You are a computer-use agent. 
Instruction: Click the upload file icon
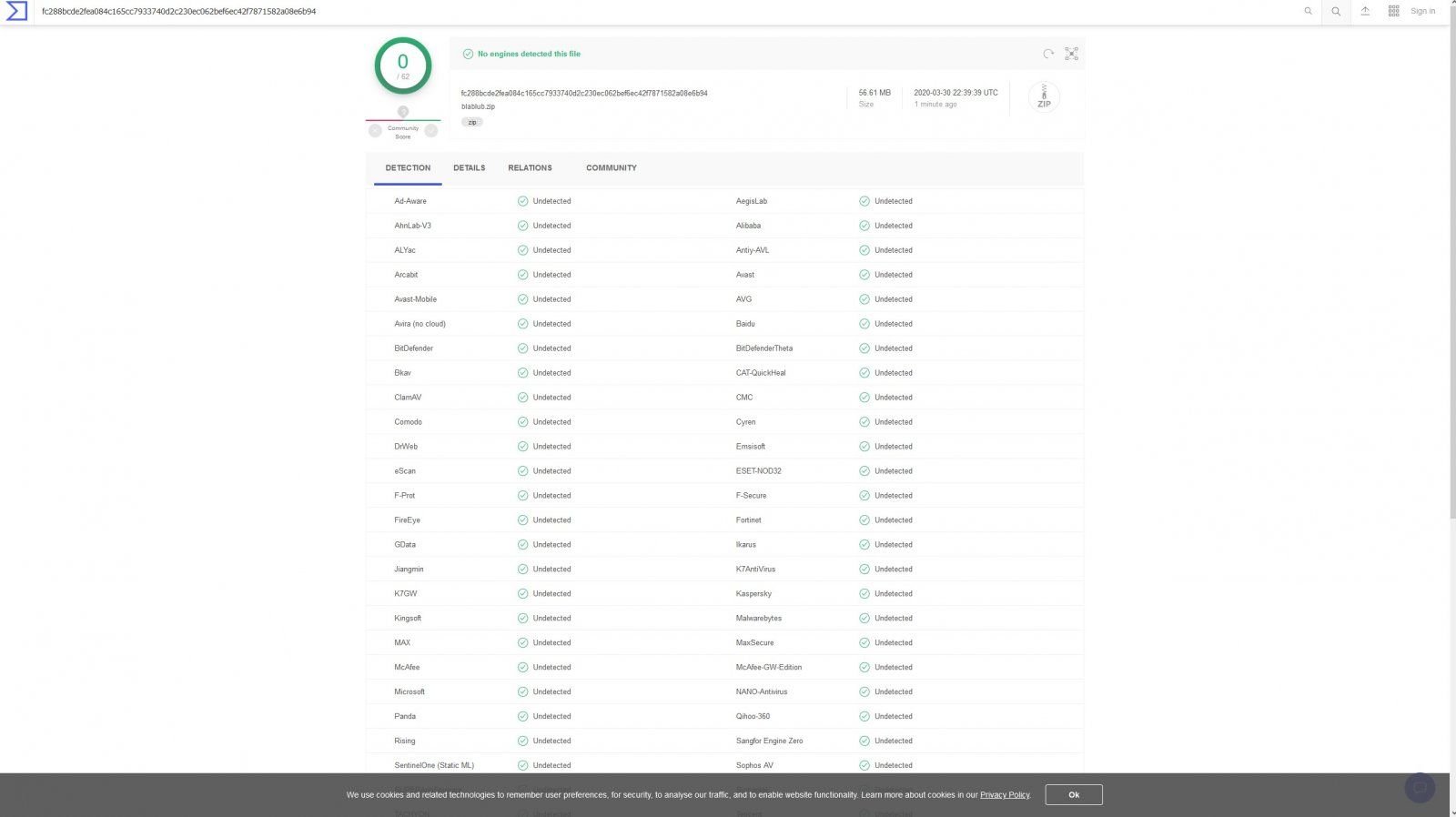tap(1365, 11)
